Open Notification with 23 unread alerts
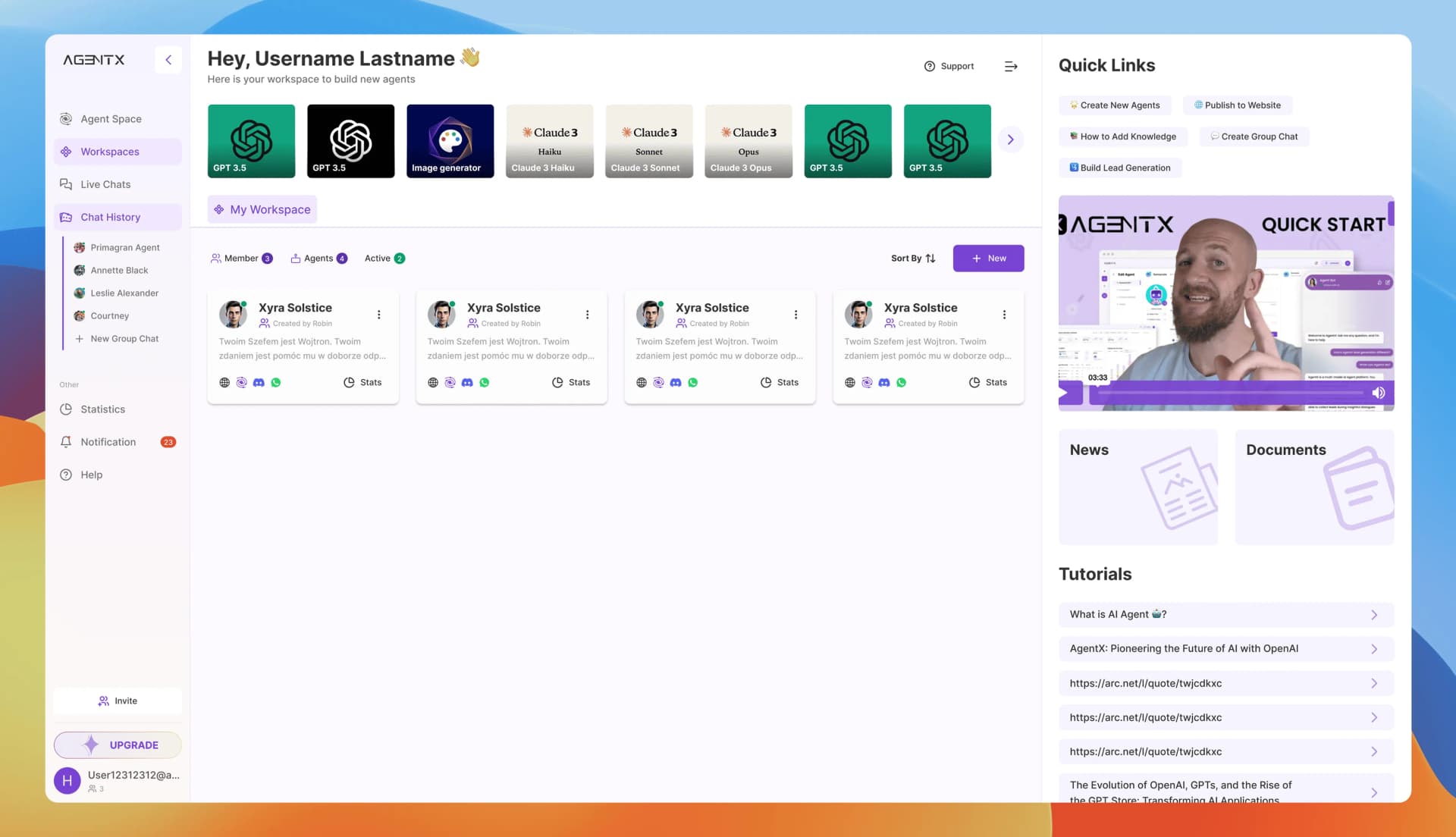Viewport: 1456px width, 837px height. click(108, 441)
